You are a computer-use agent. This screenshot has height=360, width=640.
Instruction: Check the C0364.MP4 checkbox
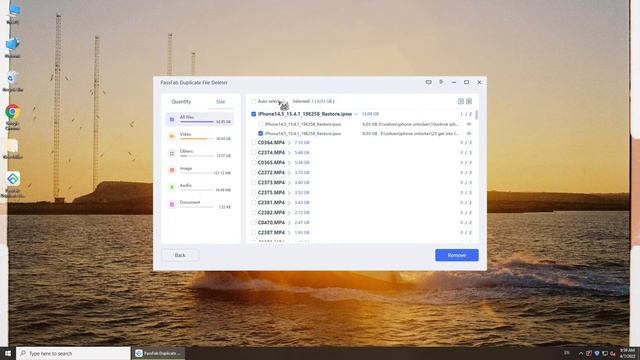(x=253, y=143)
